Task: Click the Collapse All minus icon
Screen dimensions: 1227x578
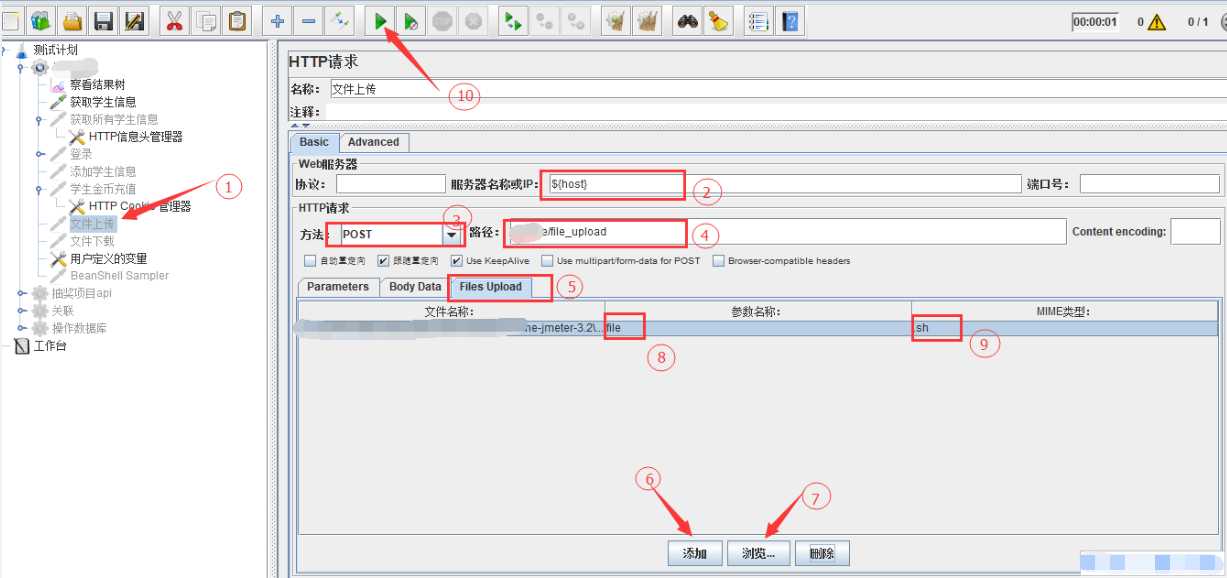Action: coord(309,20)
